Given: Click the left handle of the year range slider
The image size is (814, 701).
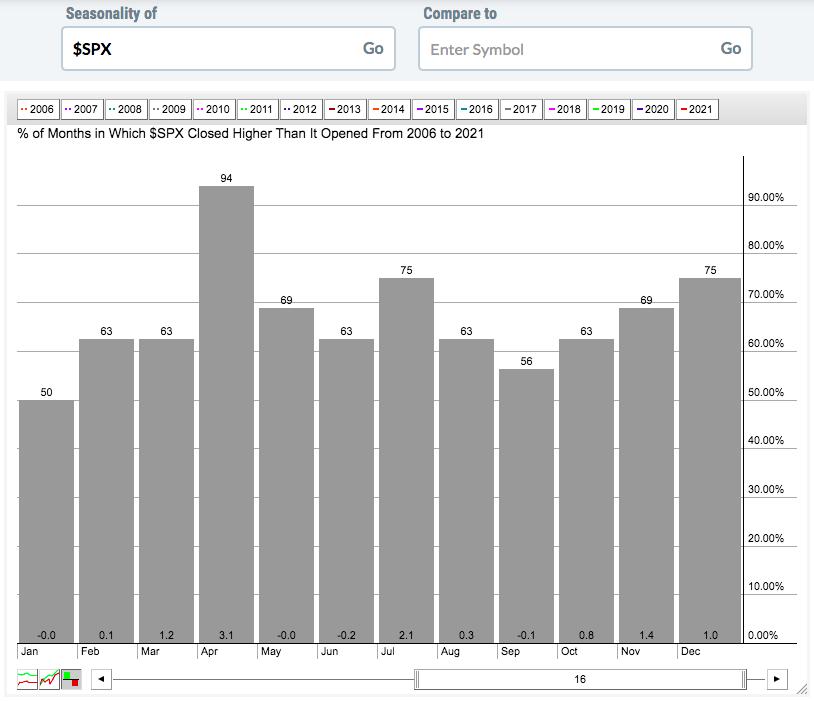Looking at the screenshot, I should 418,680.
